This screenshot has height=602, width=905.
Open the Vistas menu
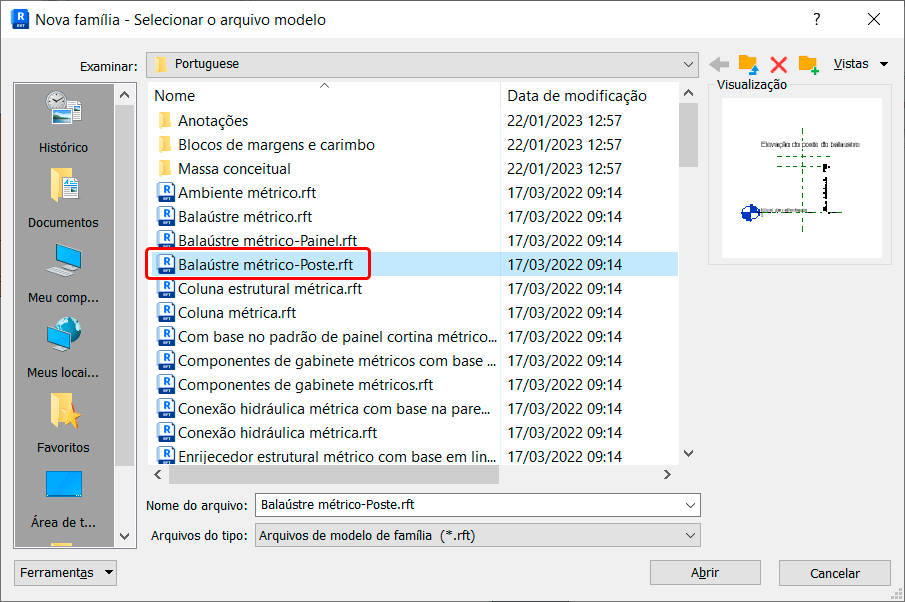click(860, 64)
